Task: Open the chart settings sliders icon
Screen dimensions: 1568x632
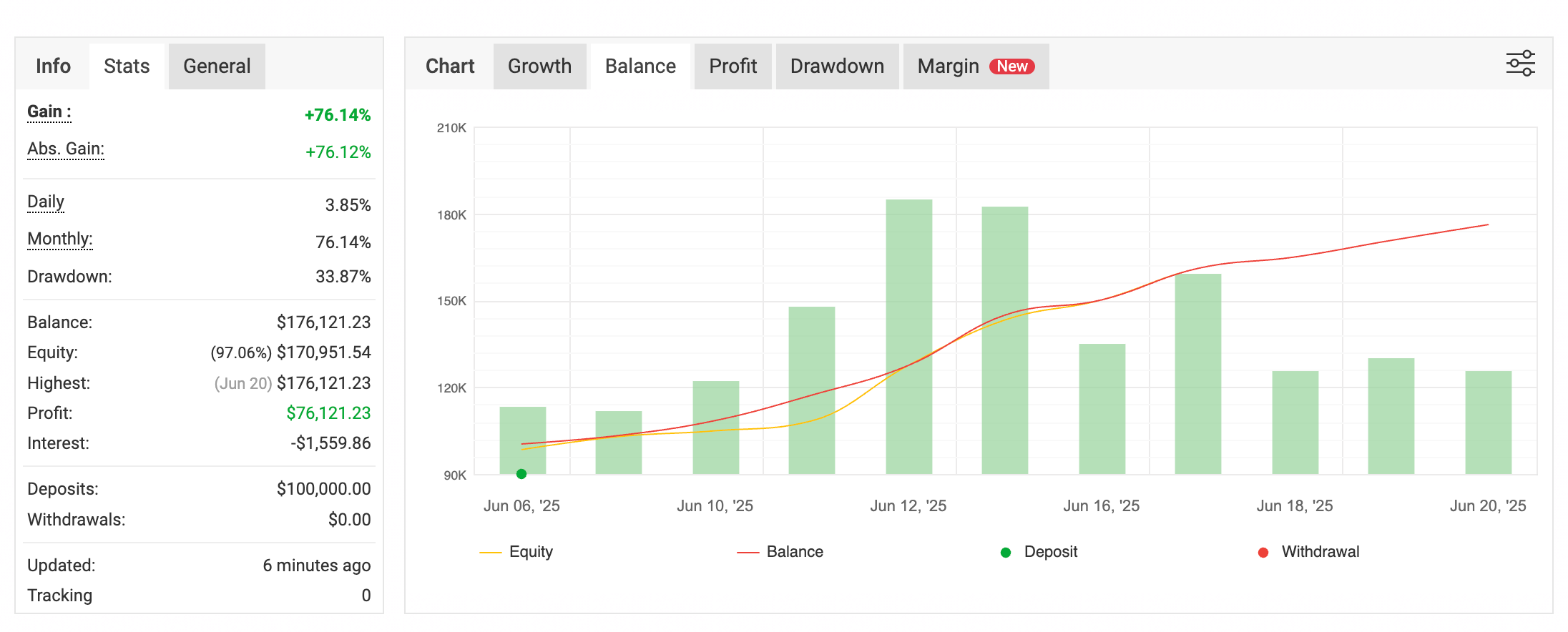Action: tap(1520, 64)
